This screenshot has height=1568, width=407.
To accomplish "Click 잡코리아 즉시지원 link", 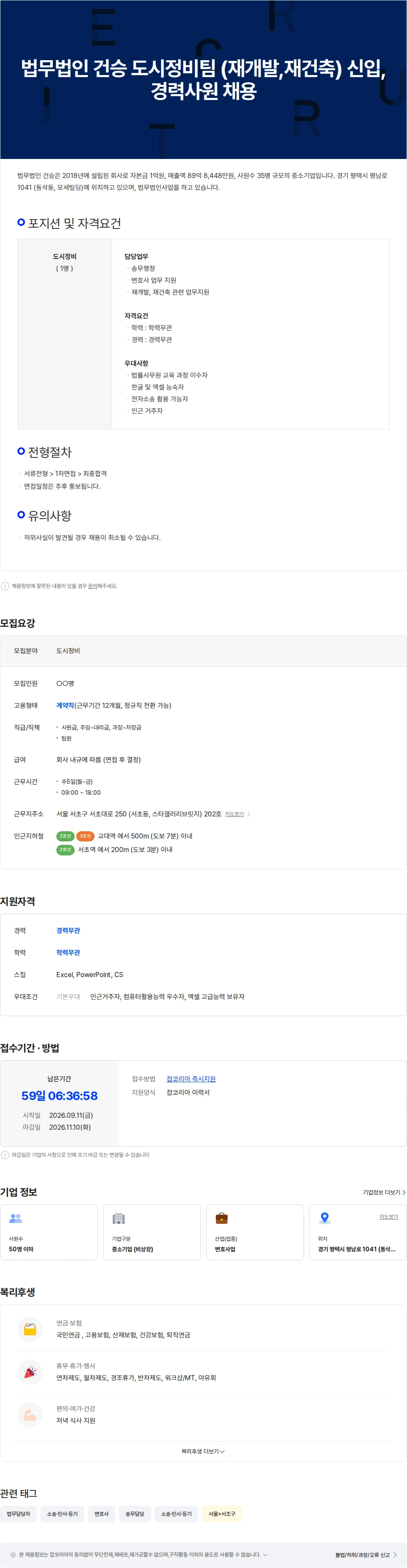I will pyautogui.click(x=191, y=1078).
